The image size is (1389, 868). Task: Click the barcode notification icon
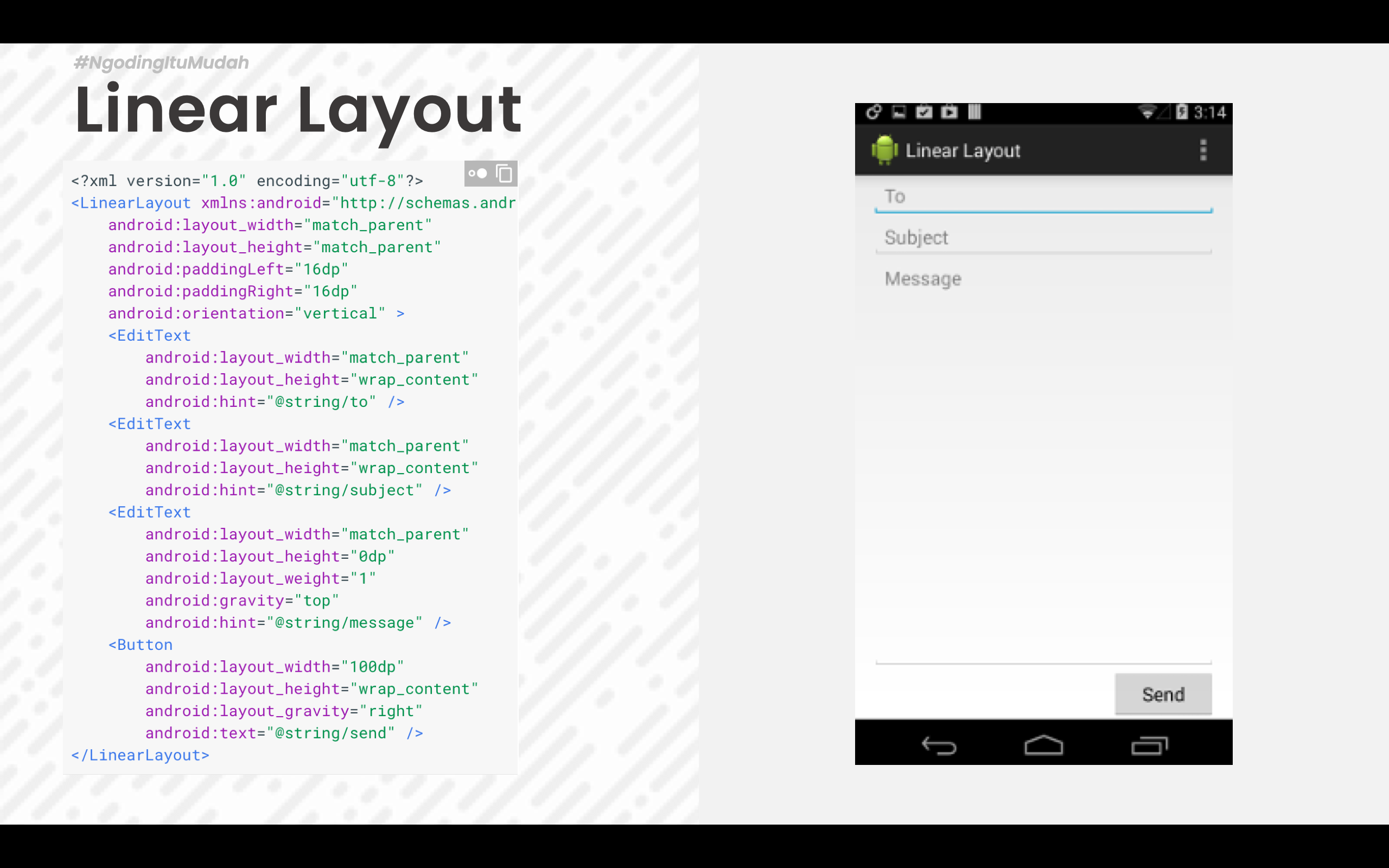click(x=974, y=112)
